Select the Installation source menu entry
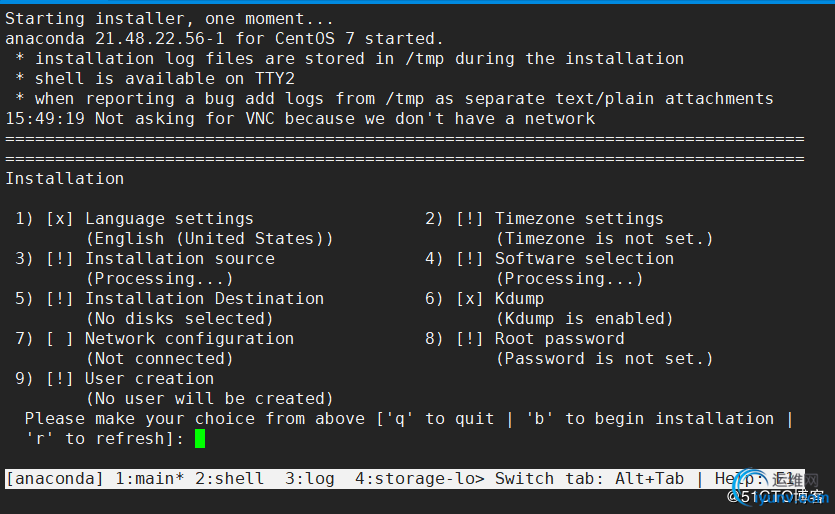 click(x=180, y=259)
